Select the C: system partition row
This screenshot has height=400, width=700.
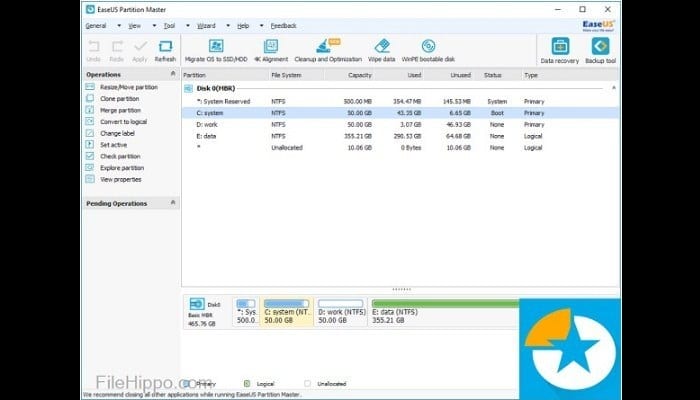pyautogui.click(x=400, y=113)
